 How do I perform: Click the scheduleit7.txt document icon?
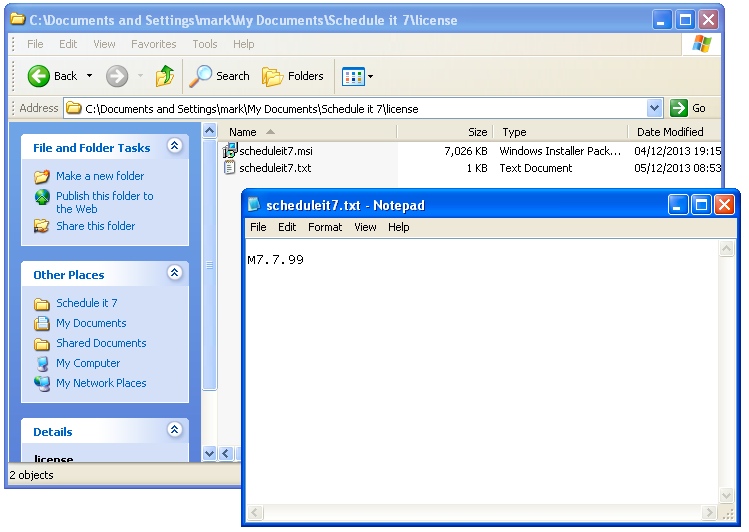(230, 168)
